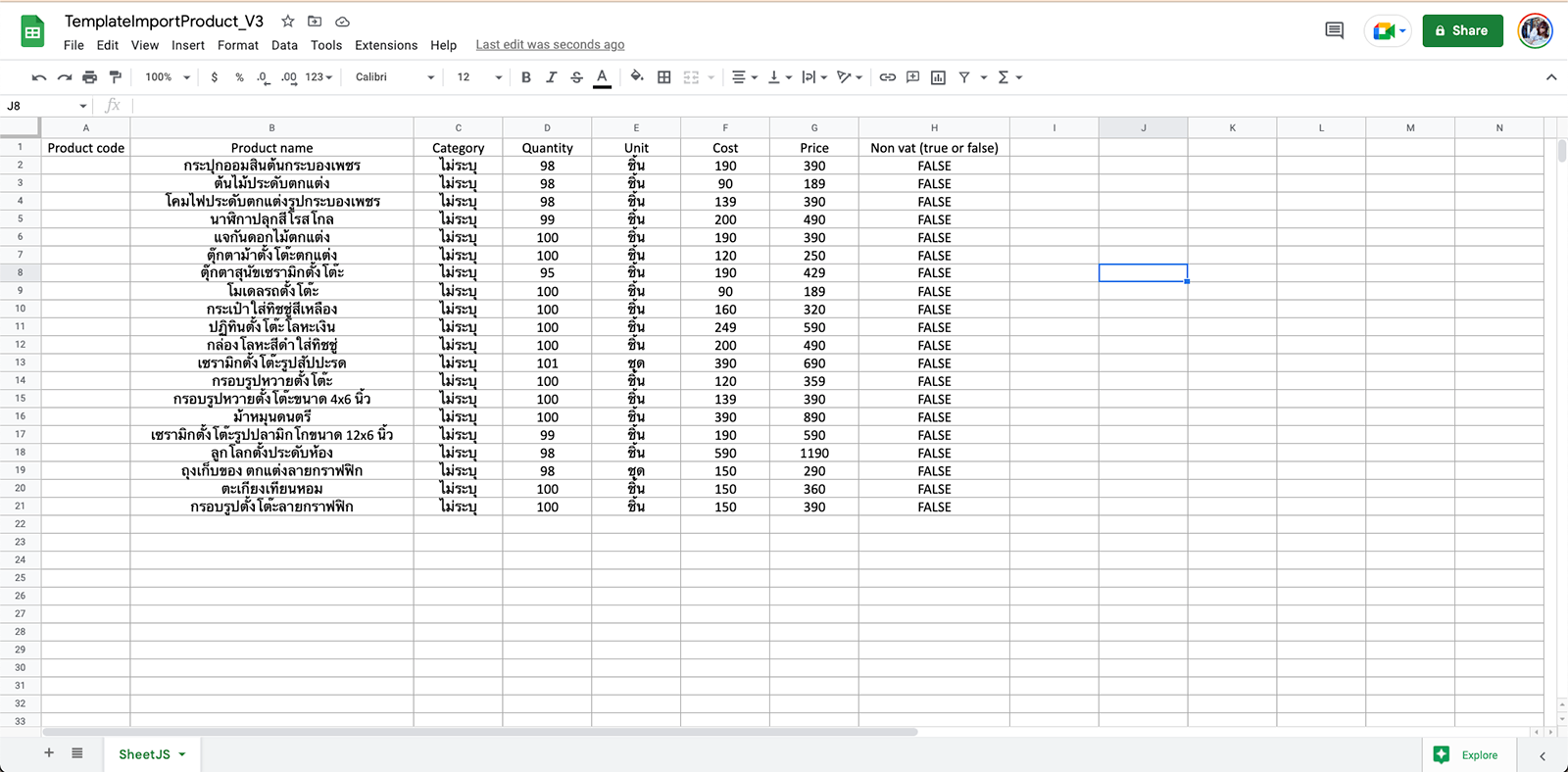Insert a link
The width and height of the screenshot is (1568, 772).
(x=888, y=77)
